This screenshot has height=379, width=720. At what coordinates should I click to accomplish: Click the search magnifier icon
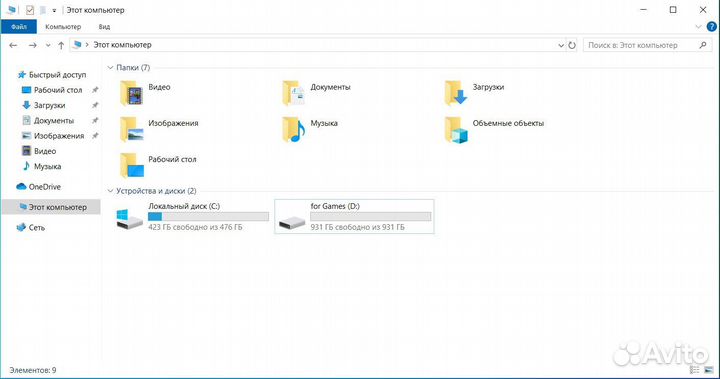(703, 45)
